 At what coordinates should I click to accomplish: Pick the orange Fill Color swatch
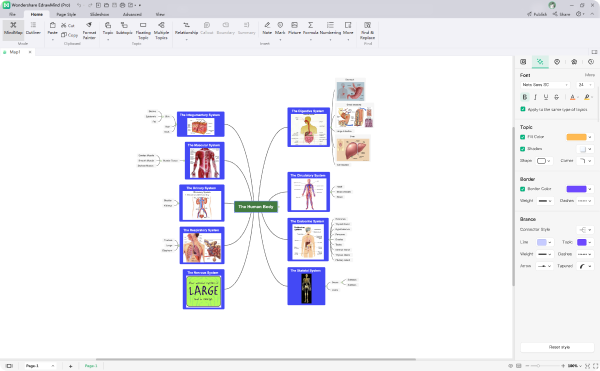click(576, 137)
